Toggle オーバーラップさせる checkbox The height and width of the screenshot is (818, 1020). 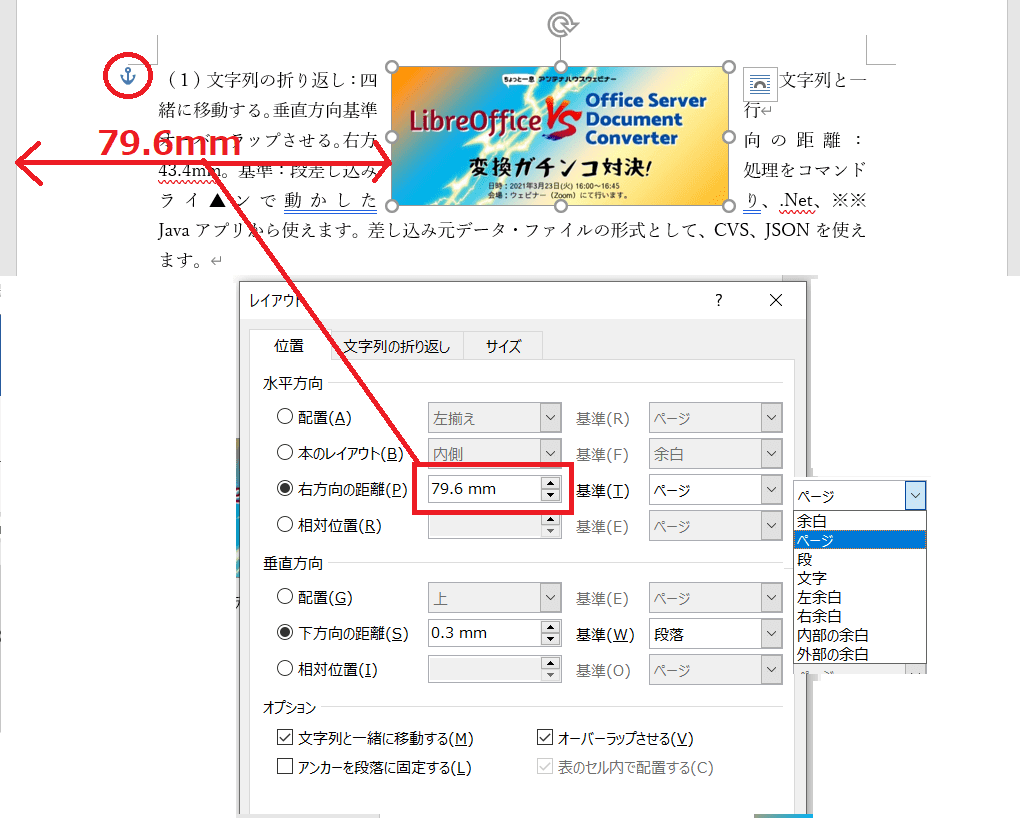pyautogui.click(x=545, y=739)
